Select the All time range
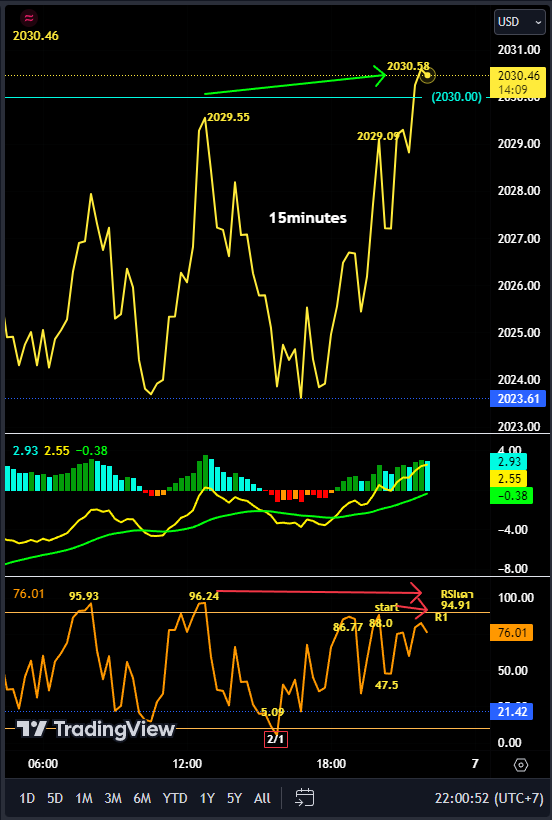This screenshot has height=820, width=552. click(262, 798)
